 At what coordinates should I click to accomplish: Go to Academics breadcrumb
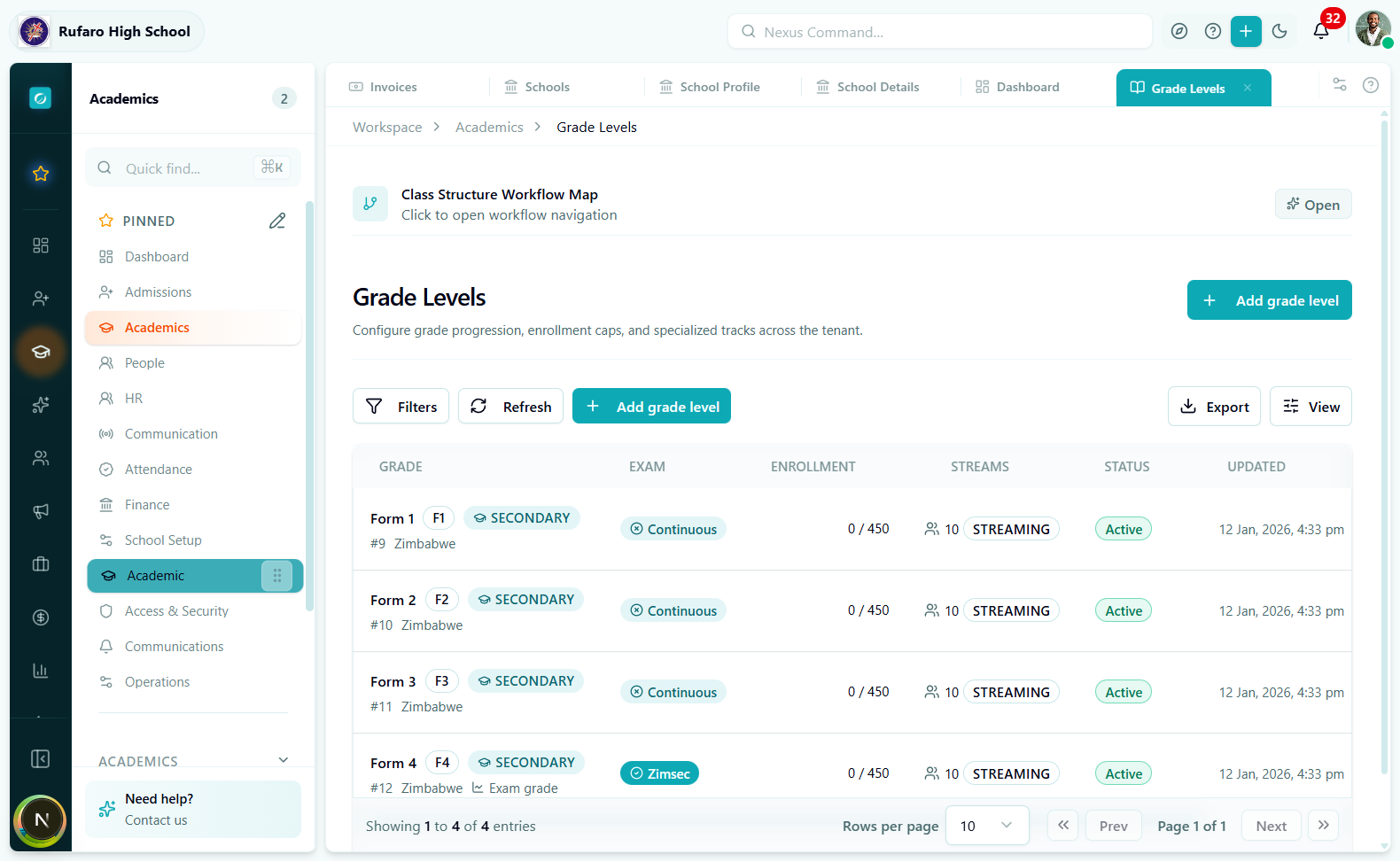(489, 128)
